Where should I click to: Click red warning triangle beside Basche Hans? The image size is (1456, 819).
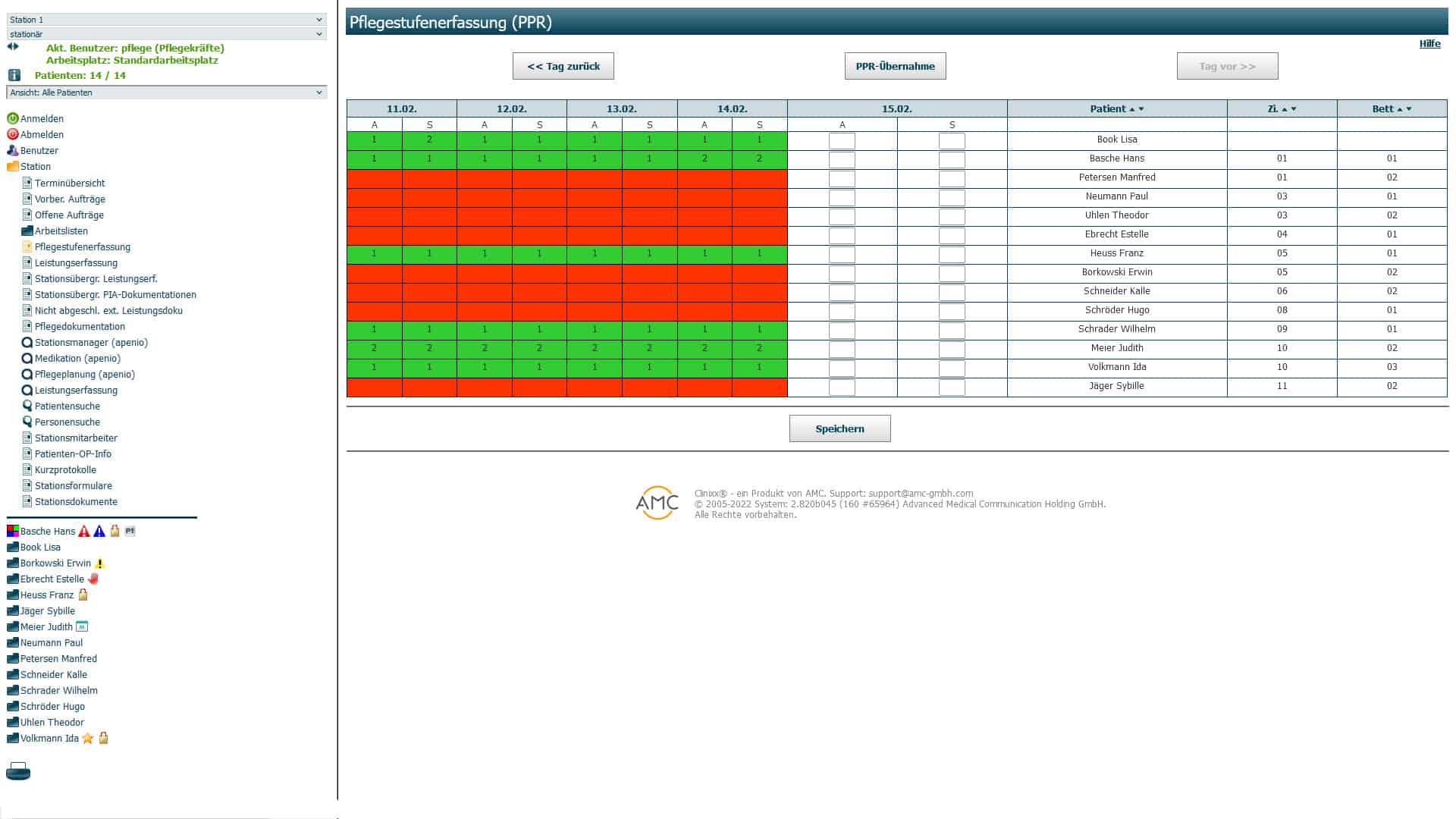84,532
